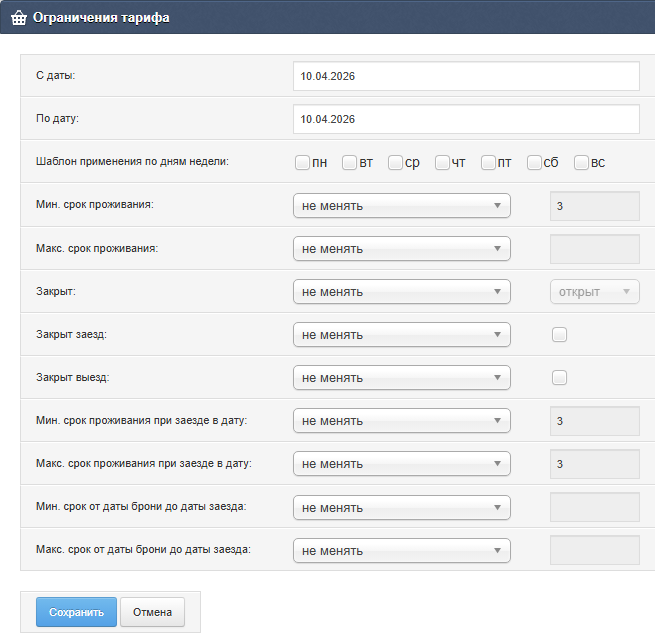Toggle the «Закрыт заезд» checkbox
Image resolution: width=655 pixels, height=641 pixels.
tap(559, 335)
